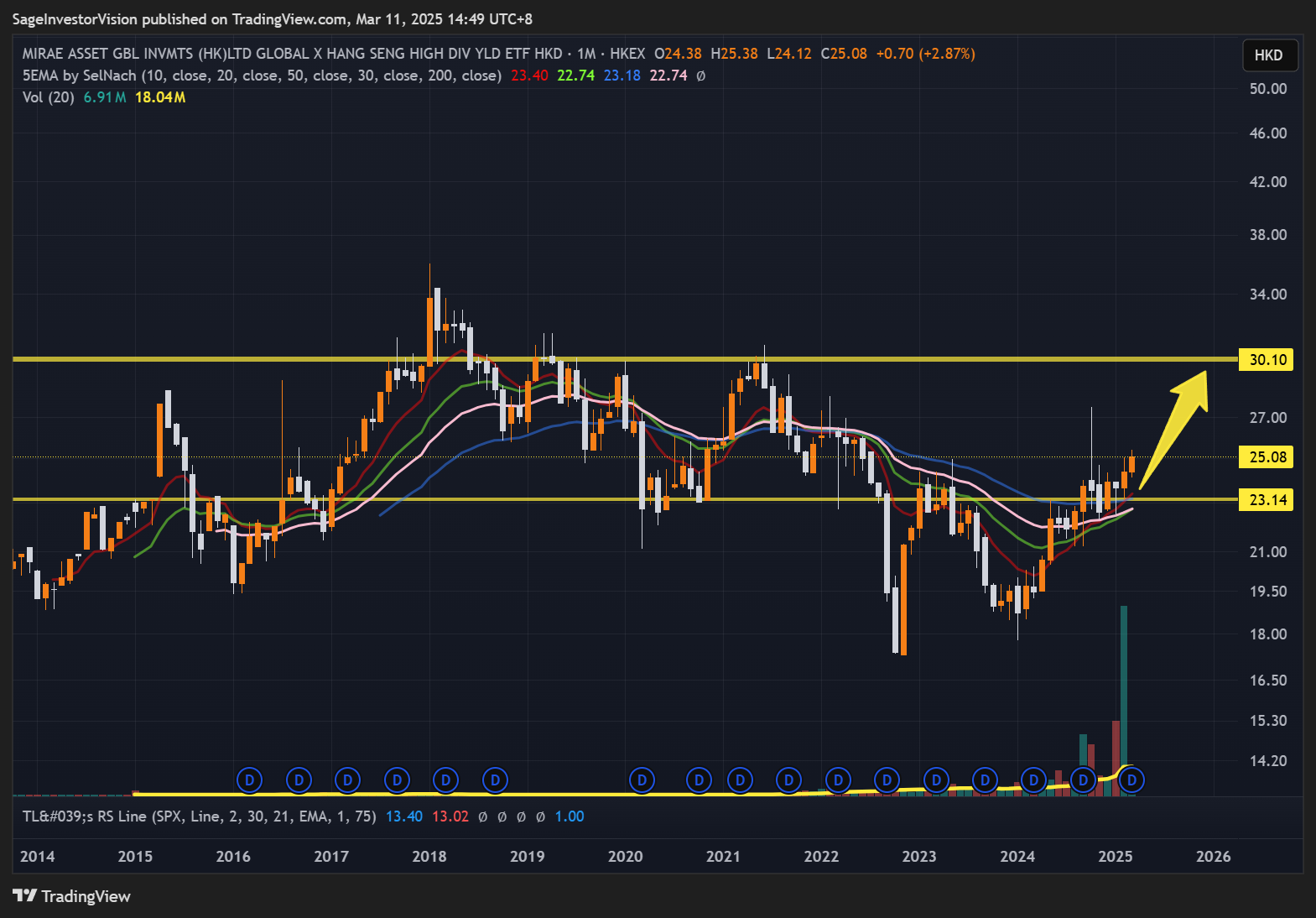Click the leftmost D dividend marker

point(249,780)
